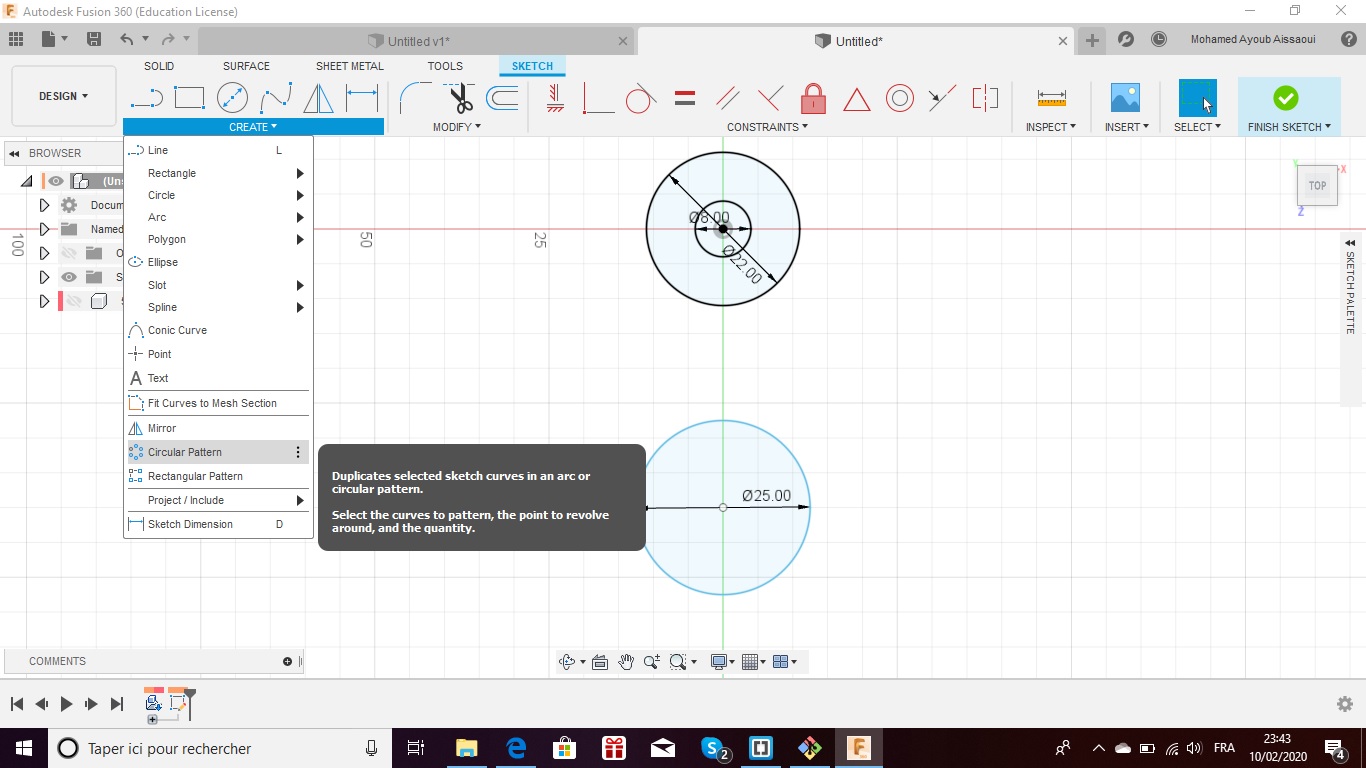Viewport: 1366px width, 768px height.
Task: Select the Trim scissors tool
Action: (x=460, y=98)
